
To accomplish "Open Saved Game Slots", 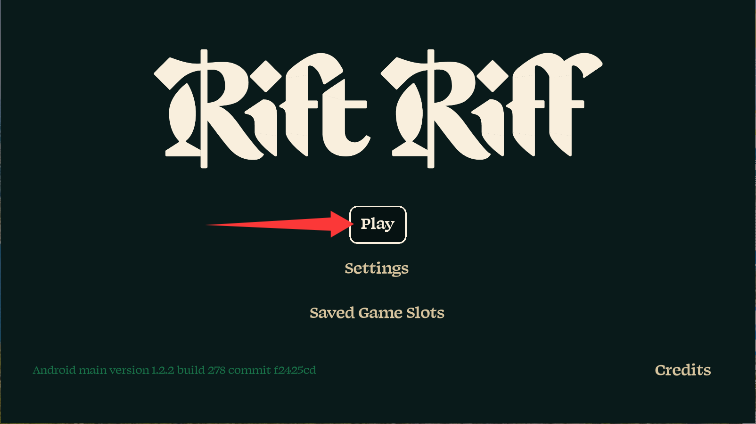I will pos(377,313).
